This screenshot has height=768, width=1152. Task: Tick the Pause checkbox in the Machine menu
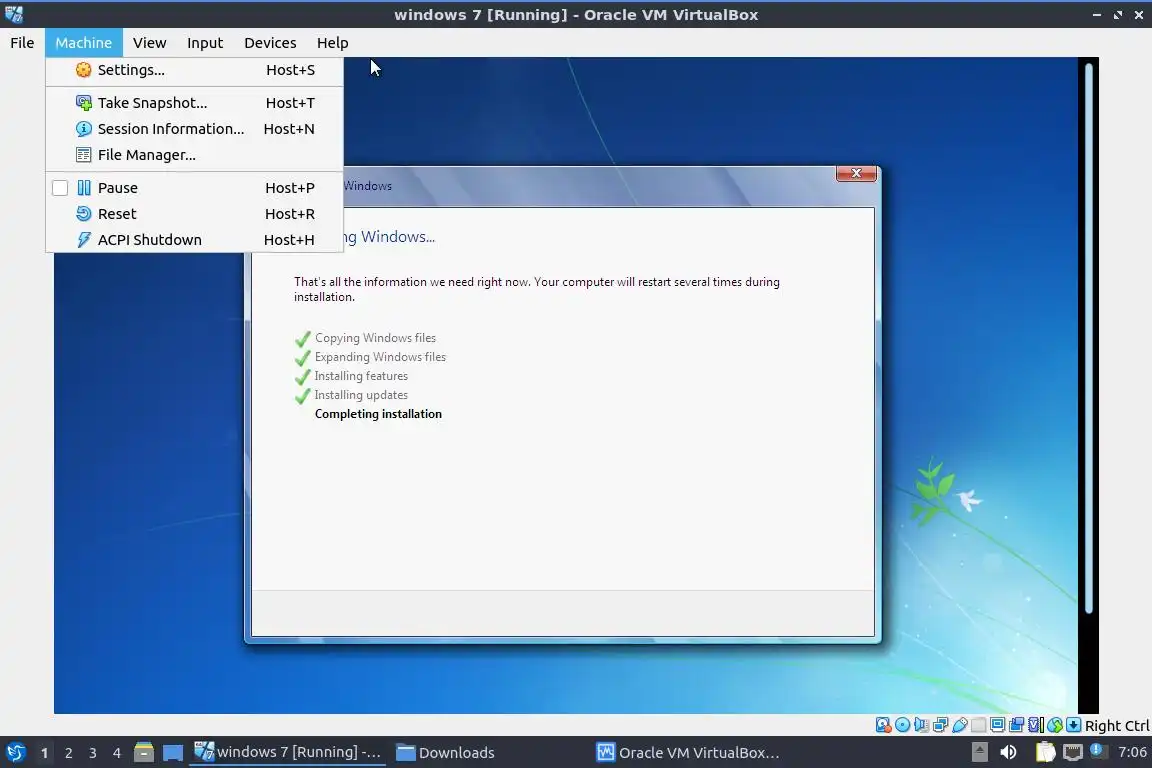click(60, 188)
